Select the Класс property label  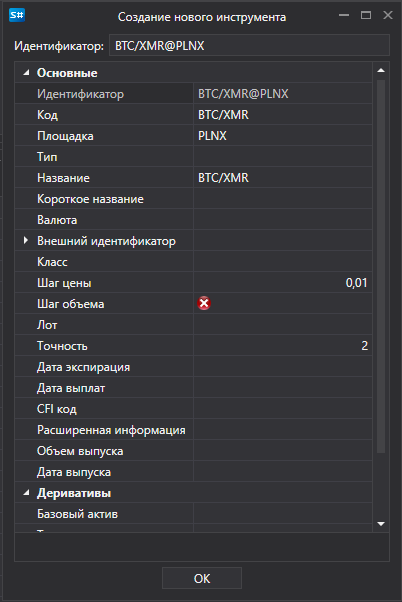pyautogui.click(x=52, y=261)
